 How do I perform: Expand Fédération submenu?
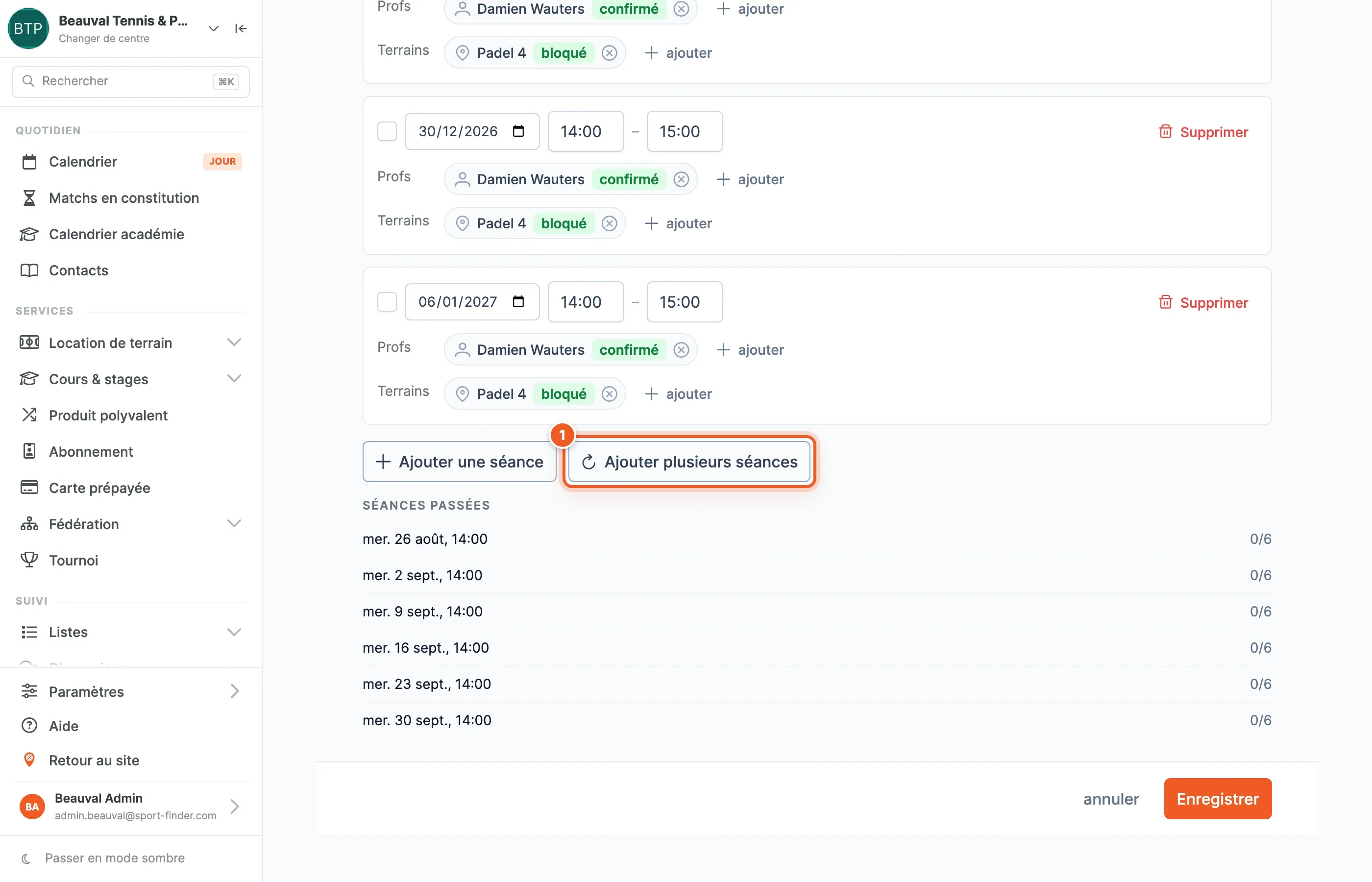(234, 523)
